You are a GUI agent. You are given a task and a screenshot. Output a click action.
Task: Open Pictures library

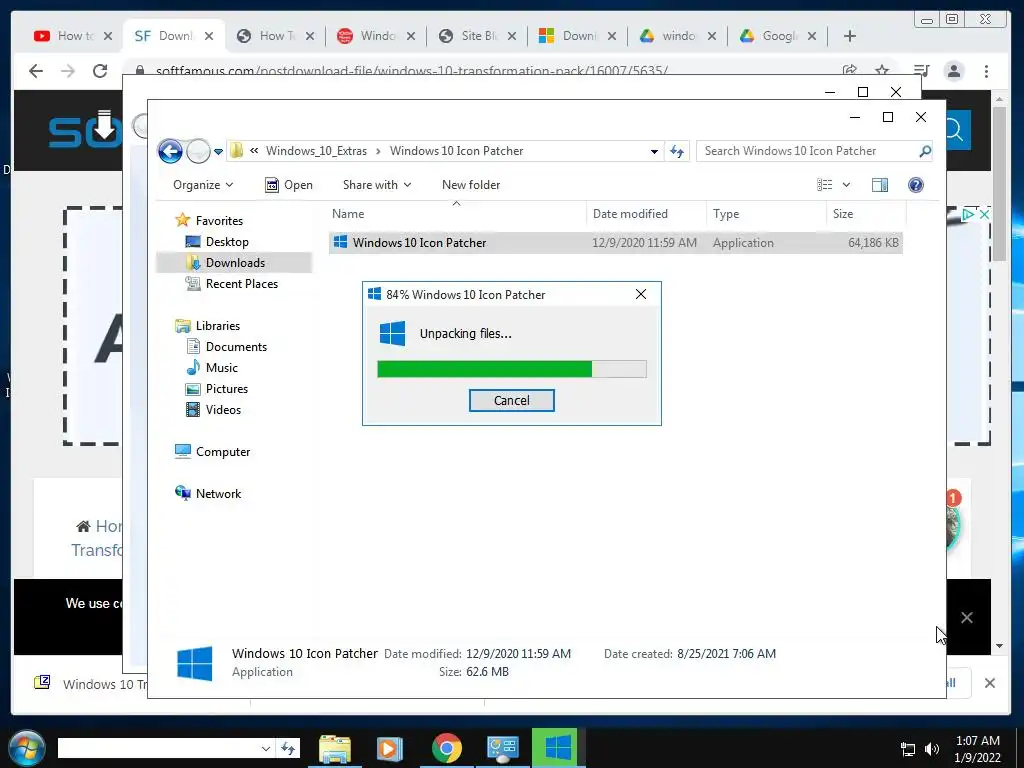tap(227, 389)
